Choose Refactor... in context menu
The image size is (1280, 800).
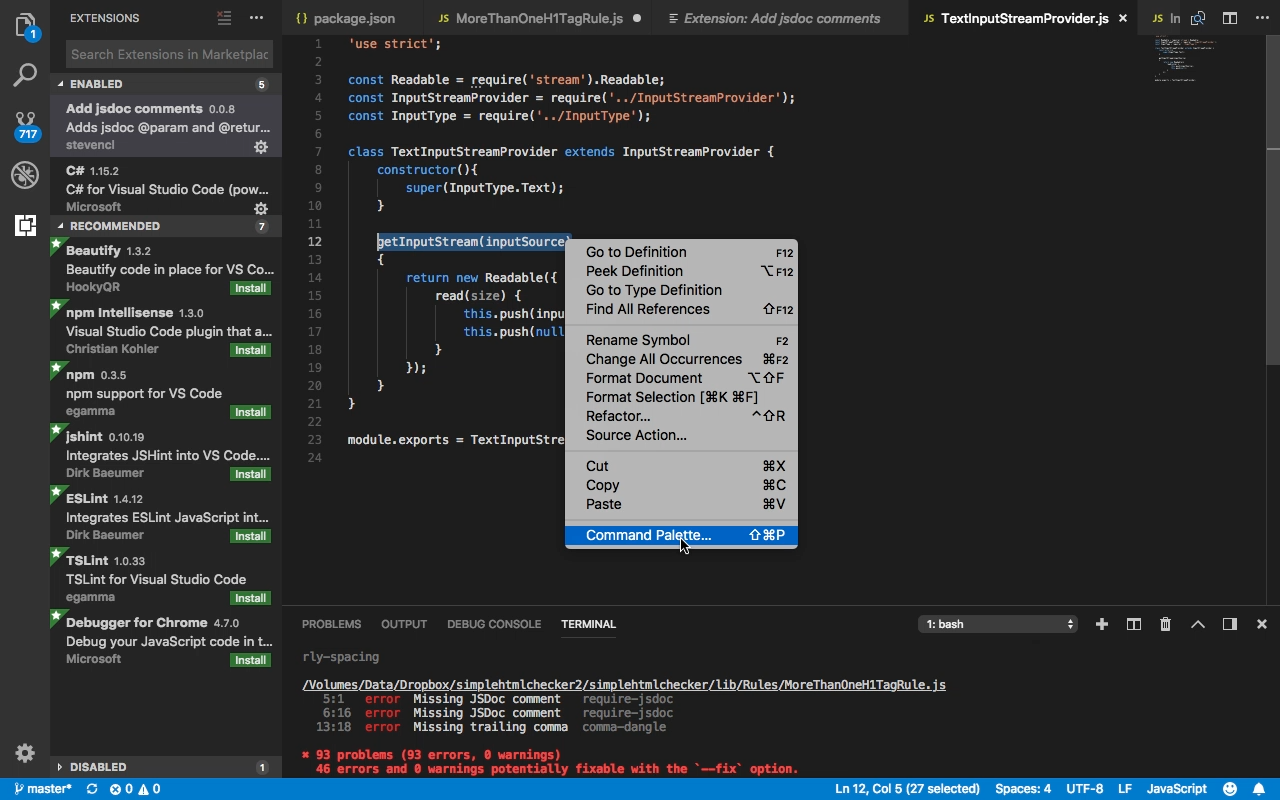click(x=681, y=416)
